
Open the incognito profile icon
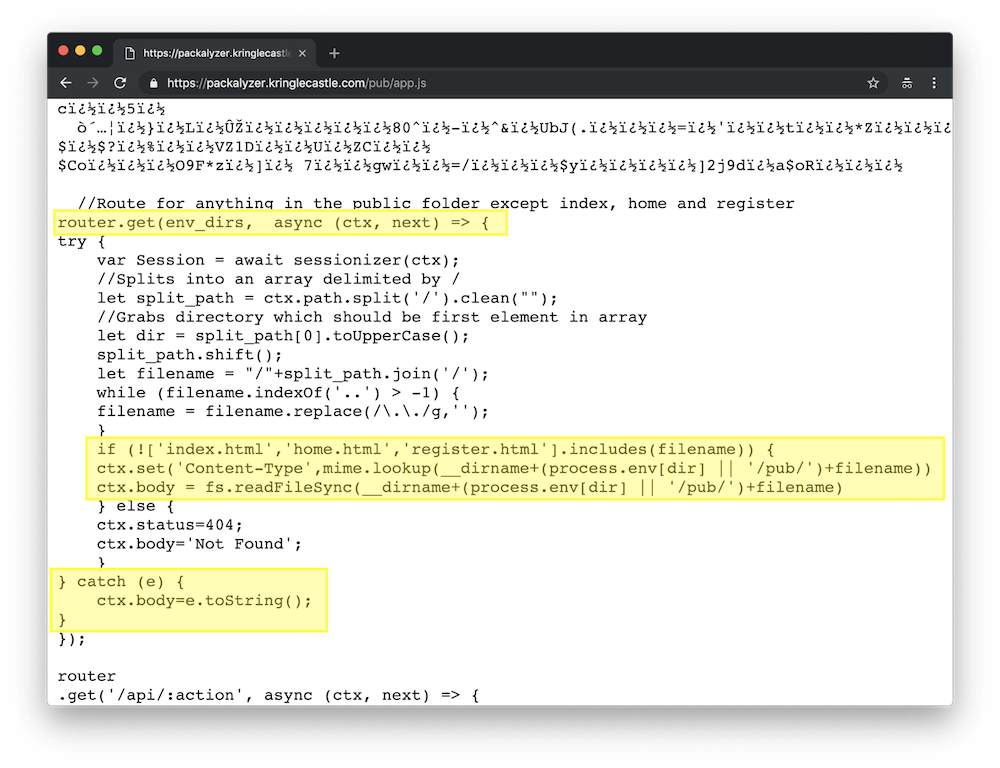point(907,83)
